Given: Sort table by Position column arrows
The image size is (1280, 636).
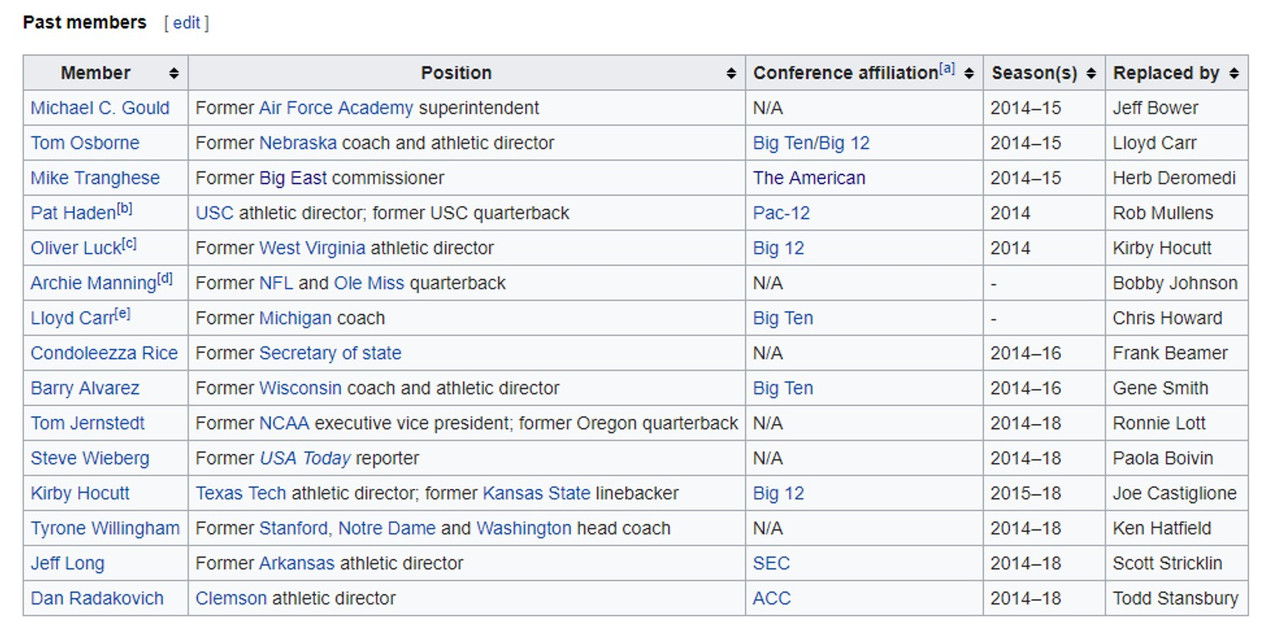Looking at the screenshot, I should [x=731, y=73].
